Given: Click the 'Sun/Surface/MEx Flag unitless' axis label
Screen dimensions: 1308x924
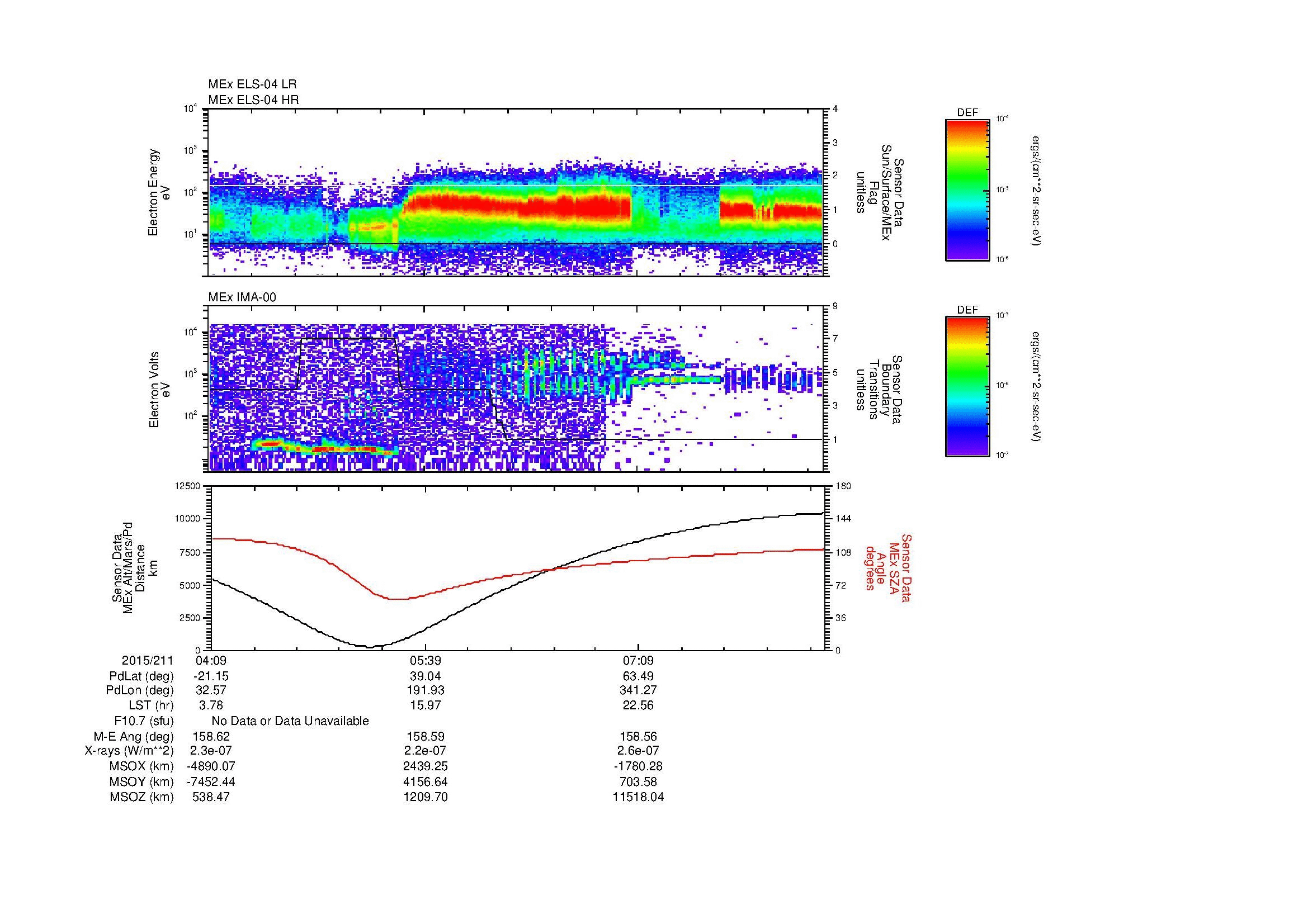Looking at the screenshot, I should [x=880, y=192].
